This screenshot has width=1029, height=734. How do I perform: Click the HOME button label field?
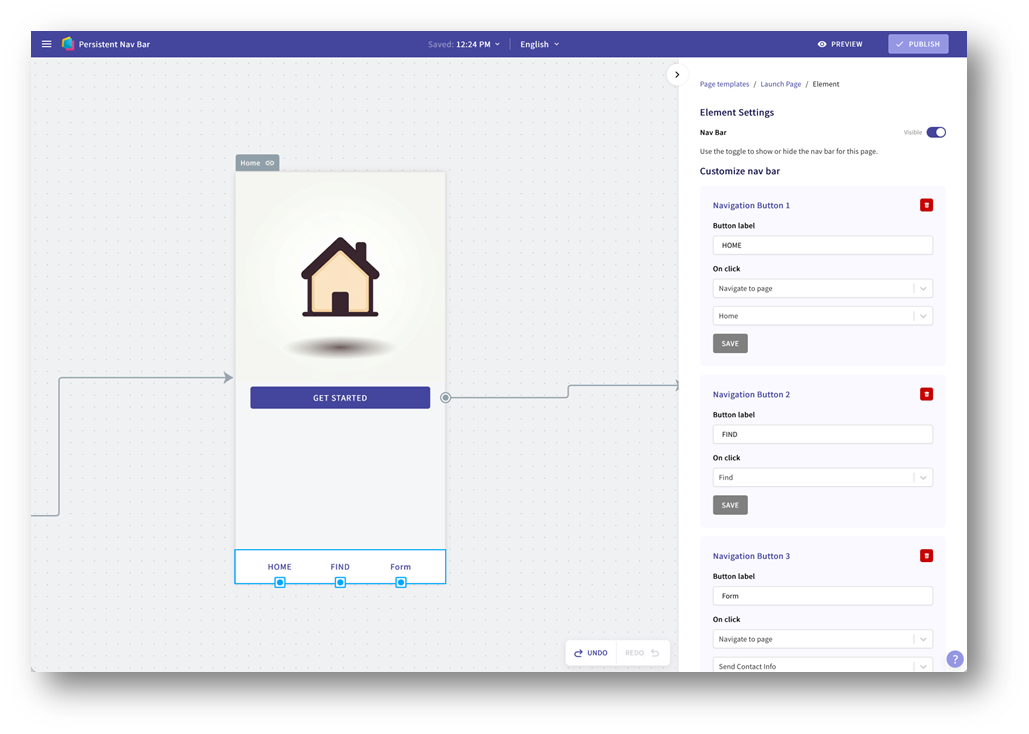click(x=822, y=245)
